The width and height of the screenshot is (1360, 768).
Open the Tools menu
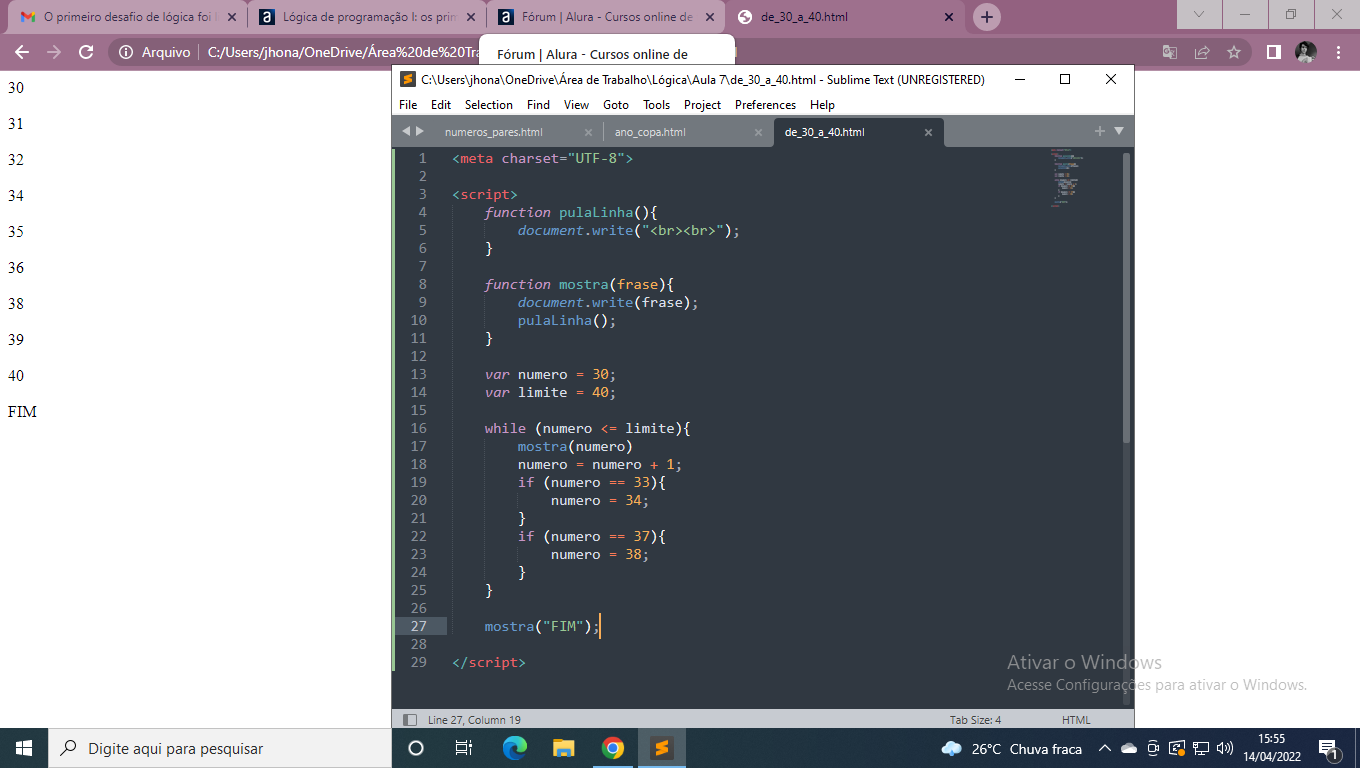tap(657, 104)
